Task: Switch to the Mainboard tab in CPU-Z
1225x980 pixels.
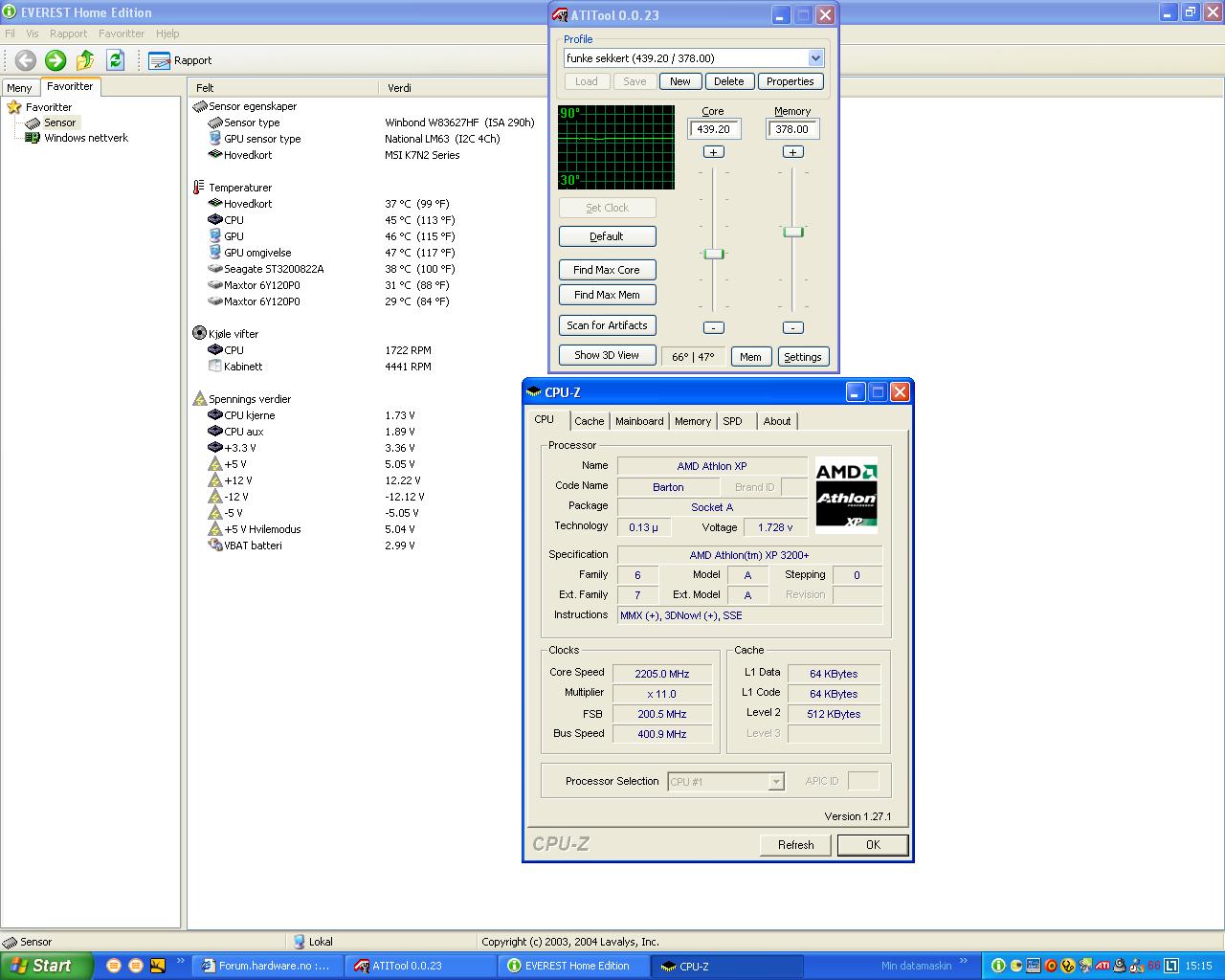Action: click(639, 421)
